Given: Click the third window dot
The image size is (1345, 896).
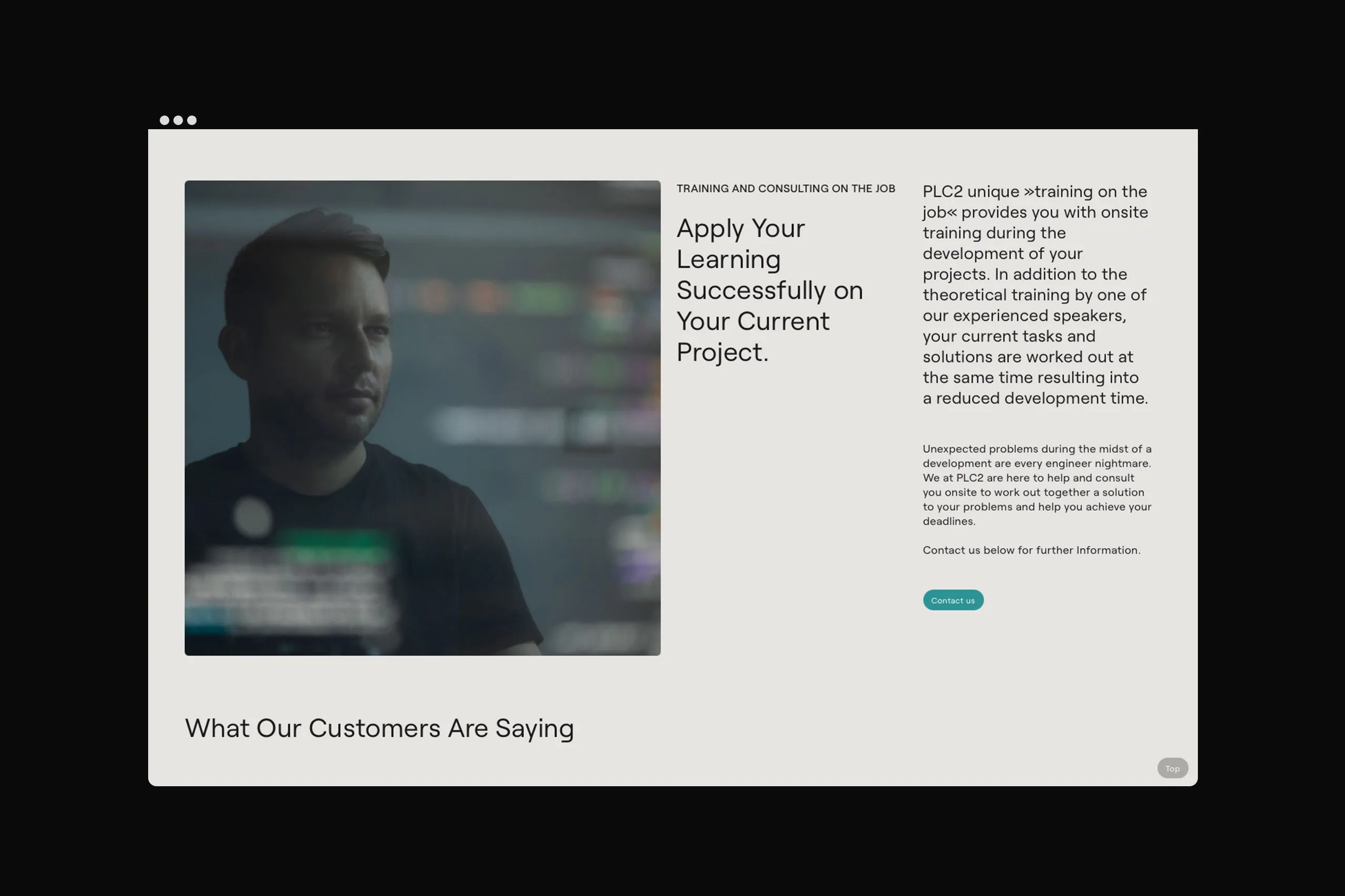Looking at the screenshot, I should click(x=191, y=120).
